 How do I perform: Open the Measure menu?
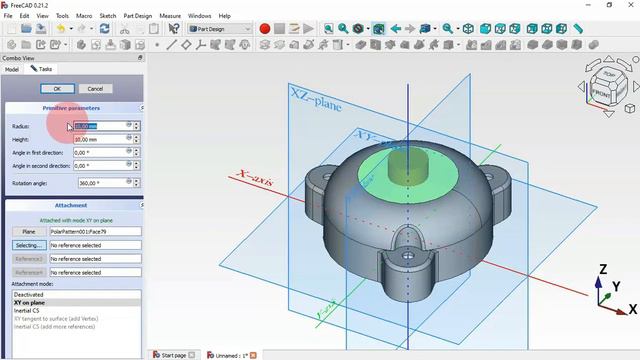pos(170,16)
